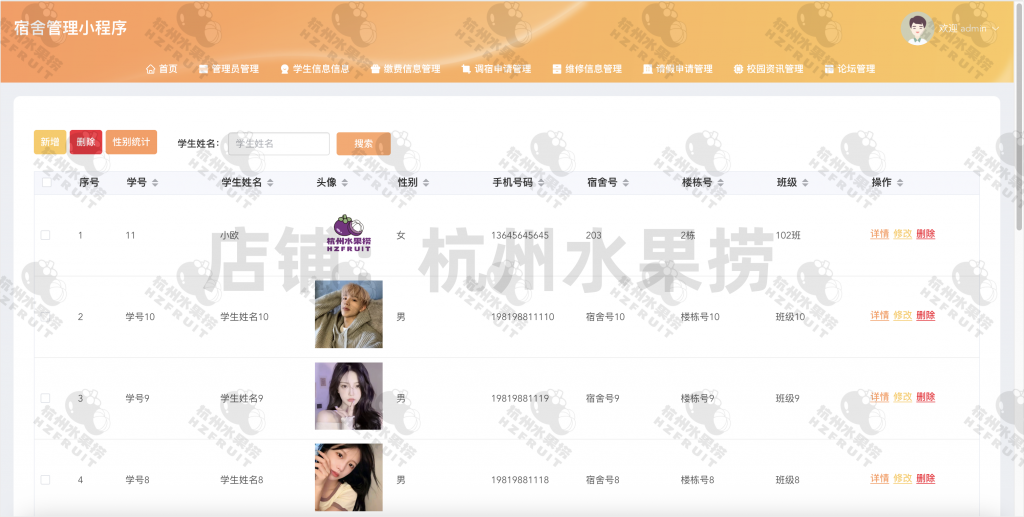
Task: Click the avatar photo of 学生姓名10
Action: tap(349, 314)
